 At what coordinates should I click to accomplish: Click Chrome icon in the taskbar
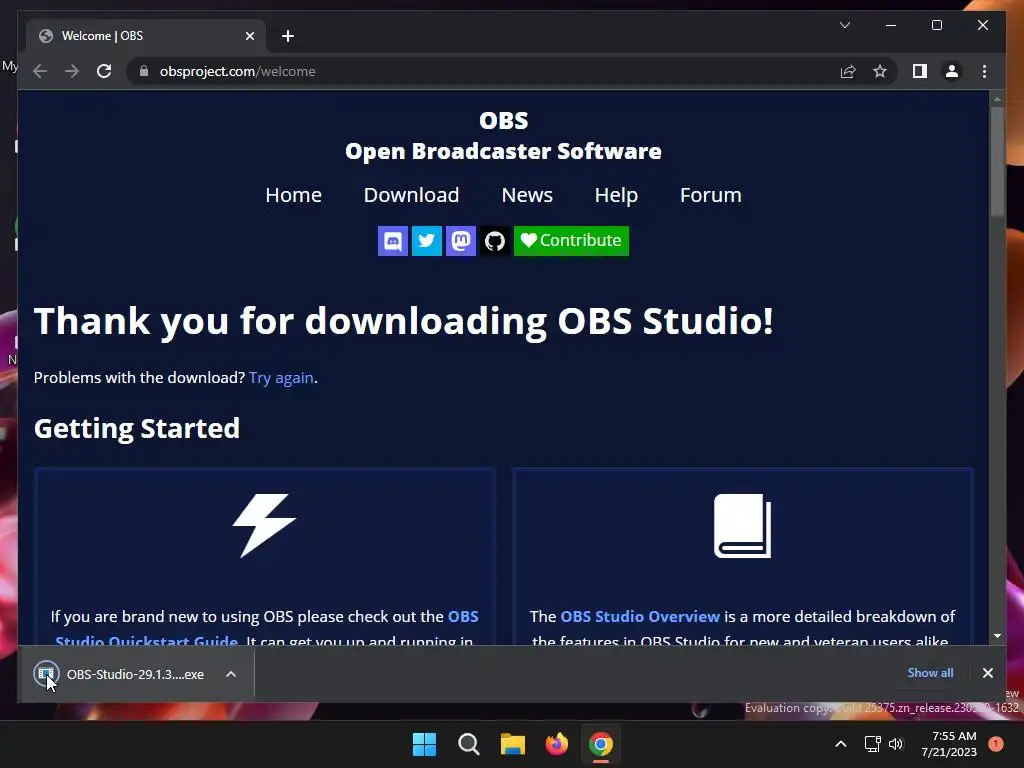(601, 744)
